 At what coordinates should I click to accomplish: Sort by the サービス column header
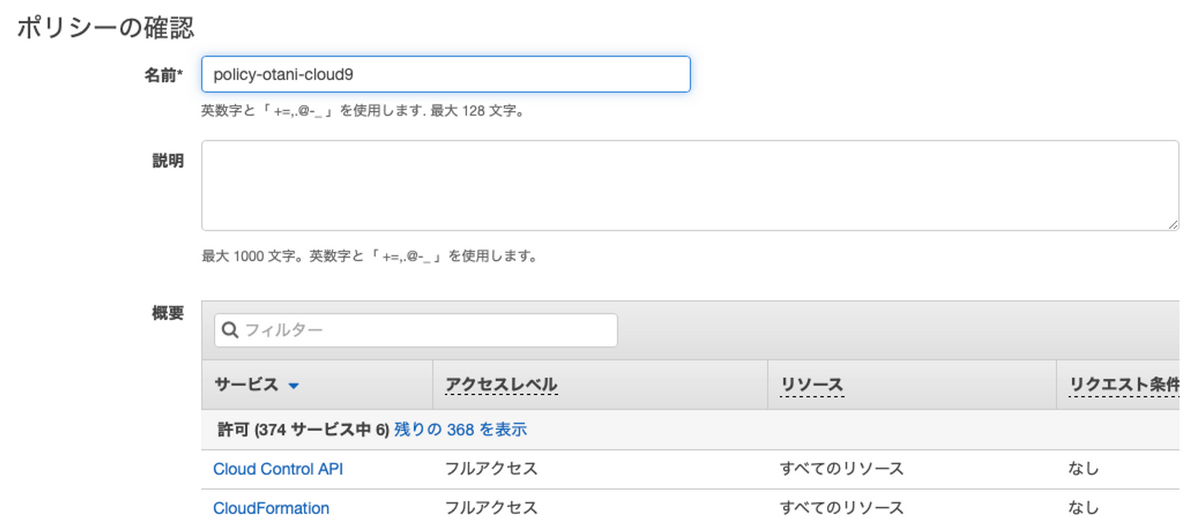pos(246,385)
